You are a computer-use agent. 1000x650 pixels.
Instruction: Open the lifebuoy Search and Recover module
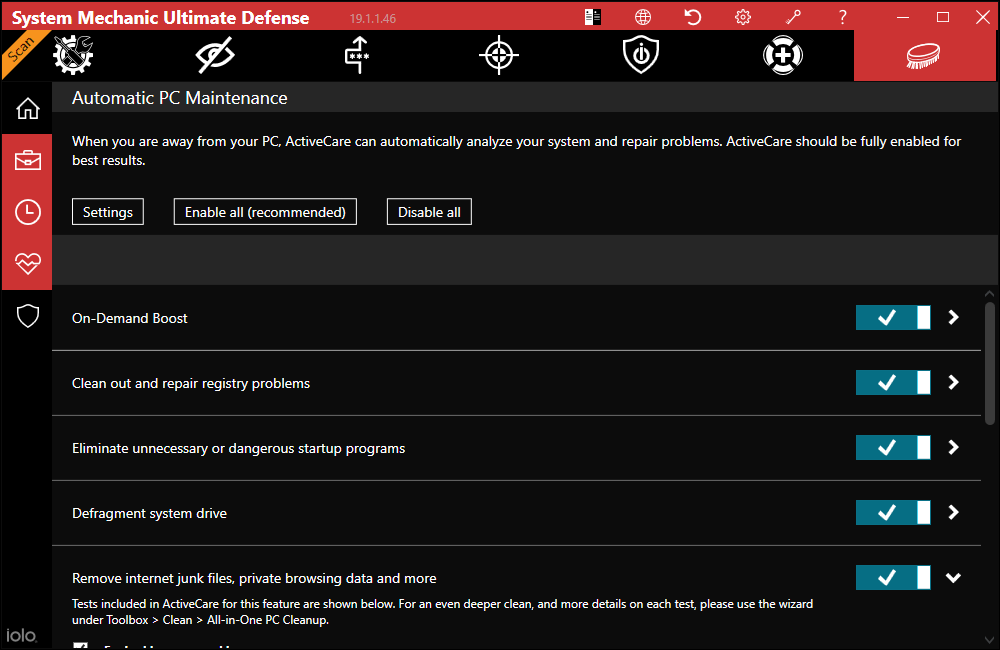click(783, 55)
